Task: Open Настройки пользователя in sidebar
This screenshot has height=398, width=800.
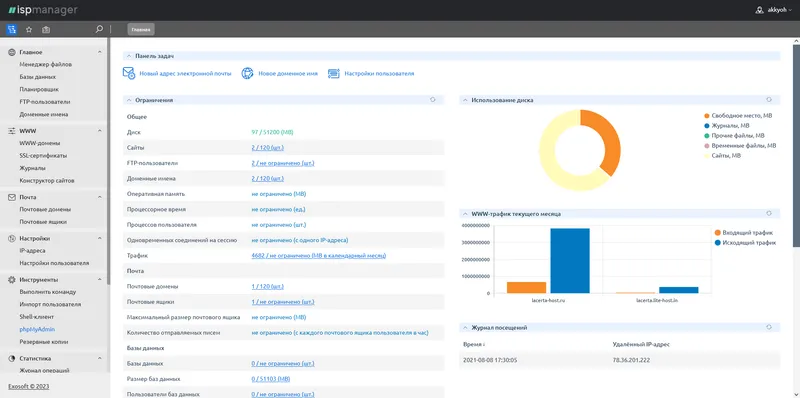Action: [x=54, y=263]
